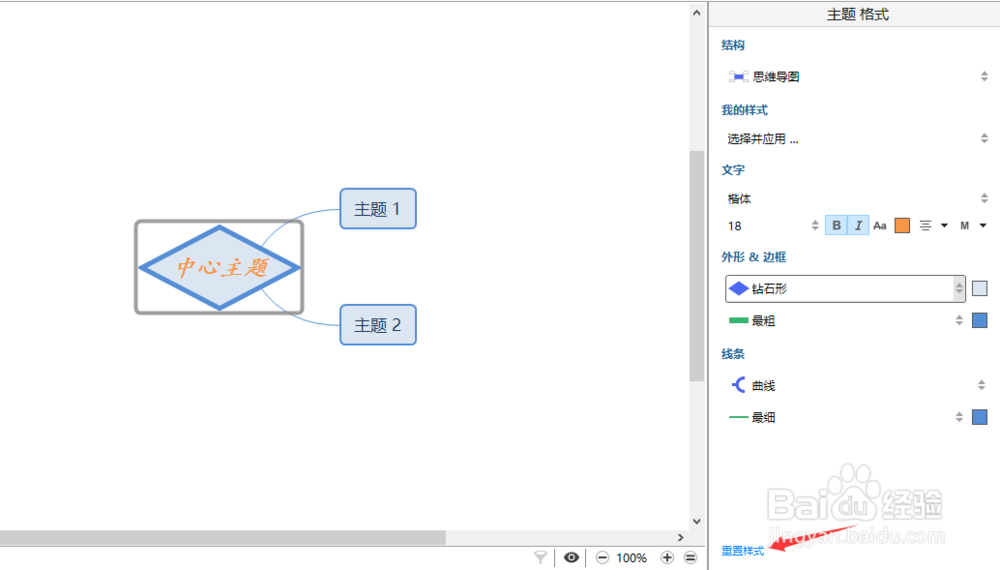Toggle italic text formatting
1000x570 pixels.
coord(858,226)
